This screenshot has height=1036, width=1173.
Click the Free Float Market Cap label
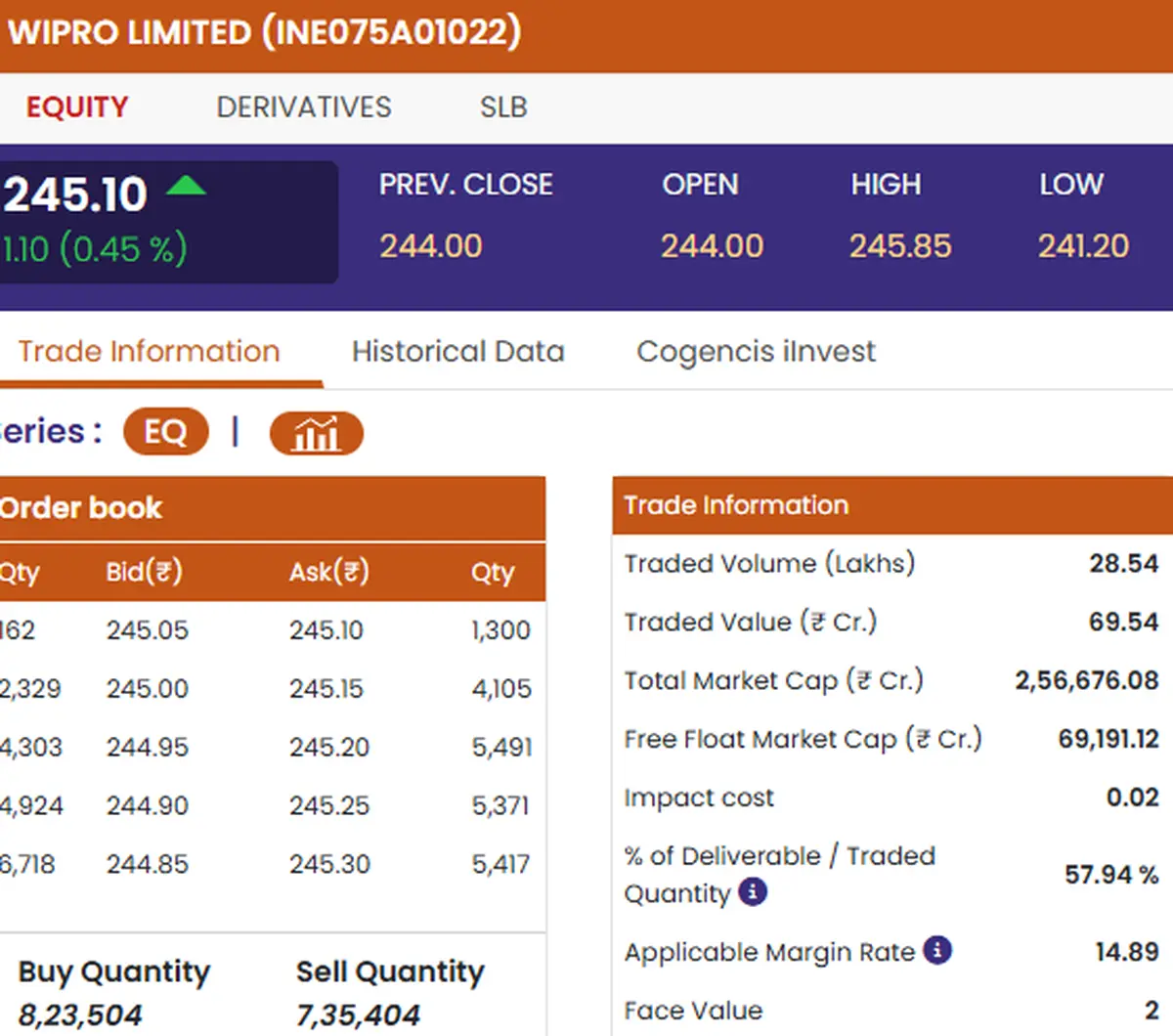point(804,740)
